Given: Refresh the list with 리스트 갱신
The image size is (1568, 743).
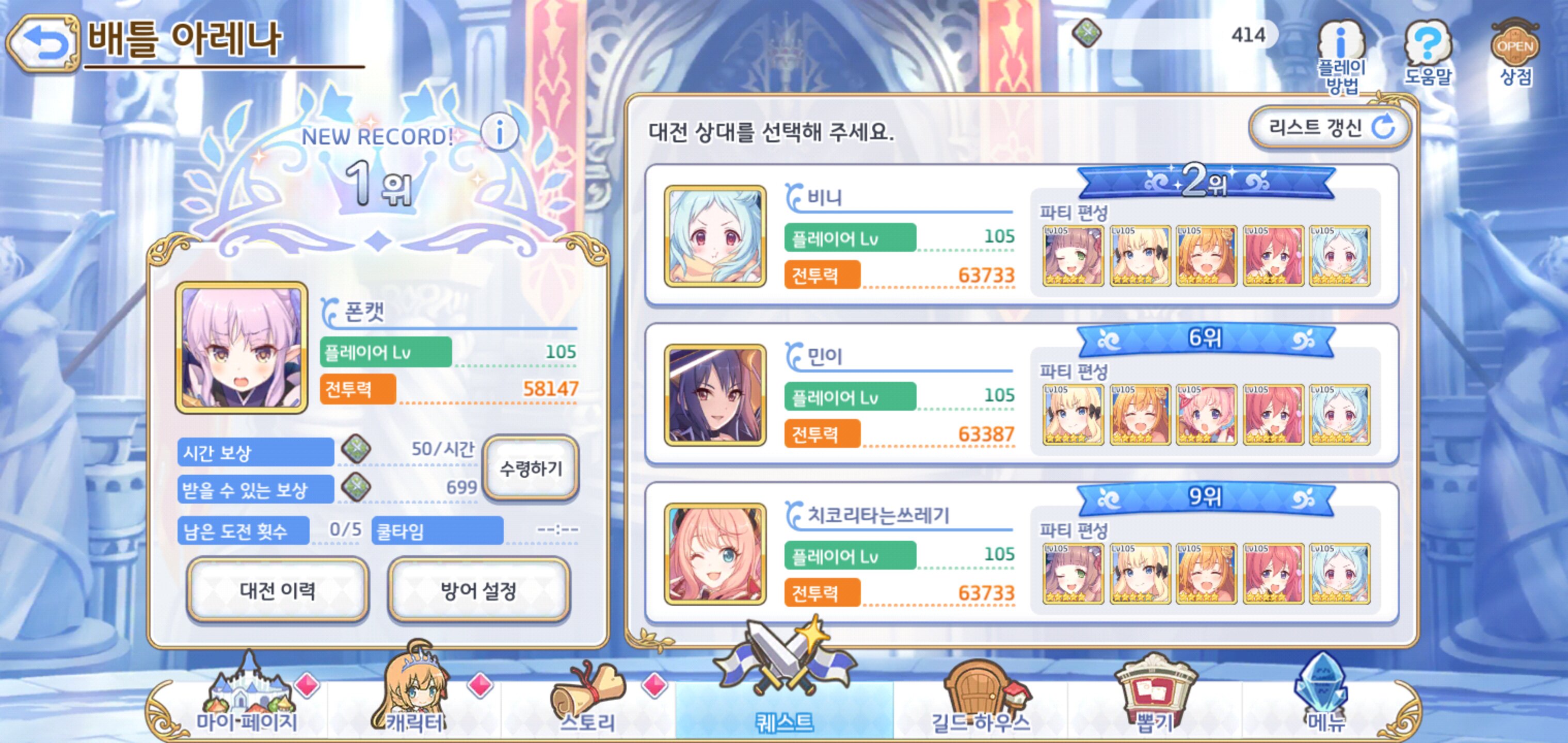Looking at the screenshot, I should coord(1330,128).
